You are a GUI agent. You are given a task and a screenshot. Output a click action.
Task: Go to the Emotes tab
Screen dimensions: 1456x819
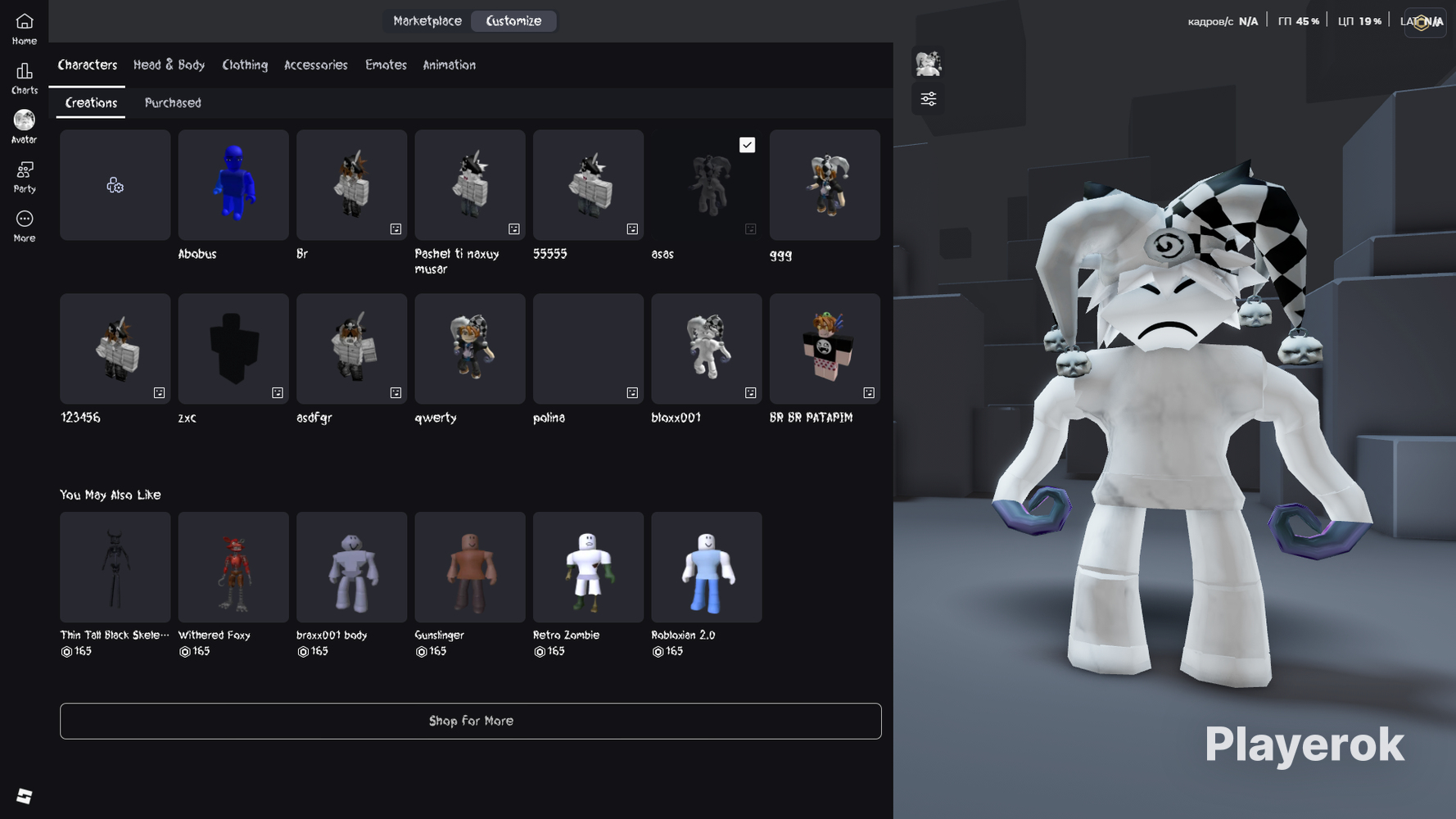(386, 65)
